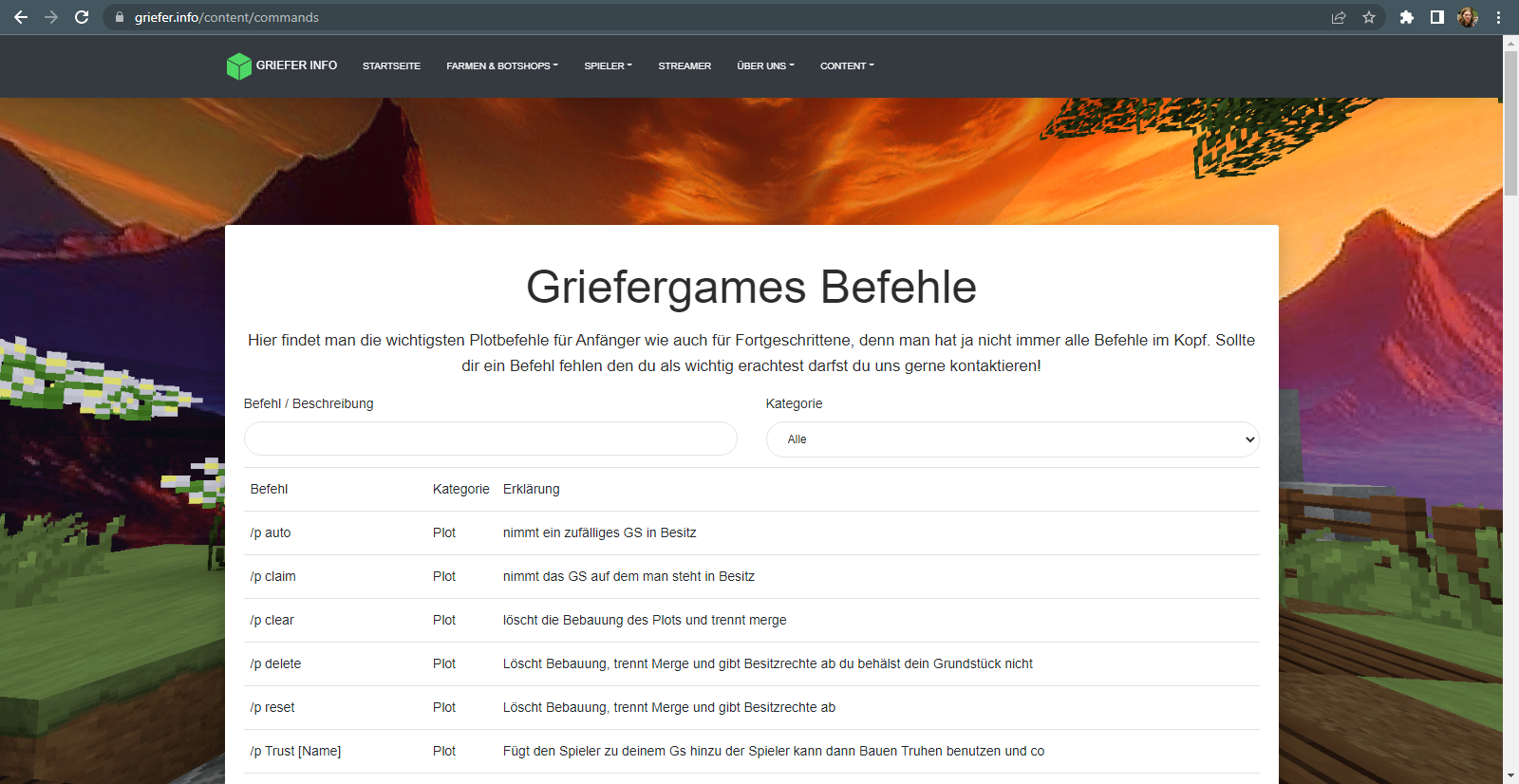Open the Chrome three-dot menu
The image size is (1519, 784).
click(1498, 17)
